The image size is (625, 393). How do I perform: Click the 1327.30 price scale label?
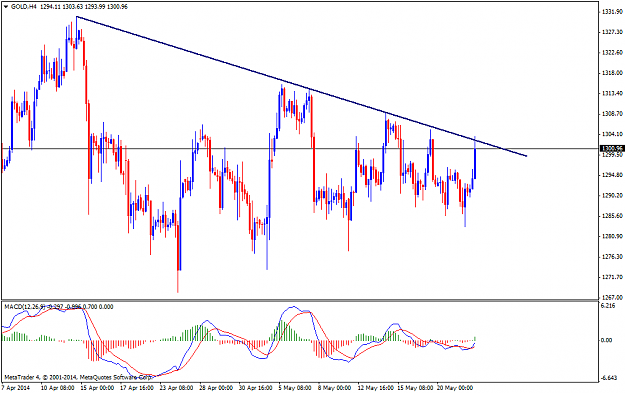pyautogui.click(x=613, y=32)
